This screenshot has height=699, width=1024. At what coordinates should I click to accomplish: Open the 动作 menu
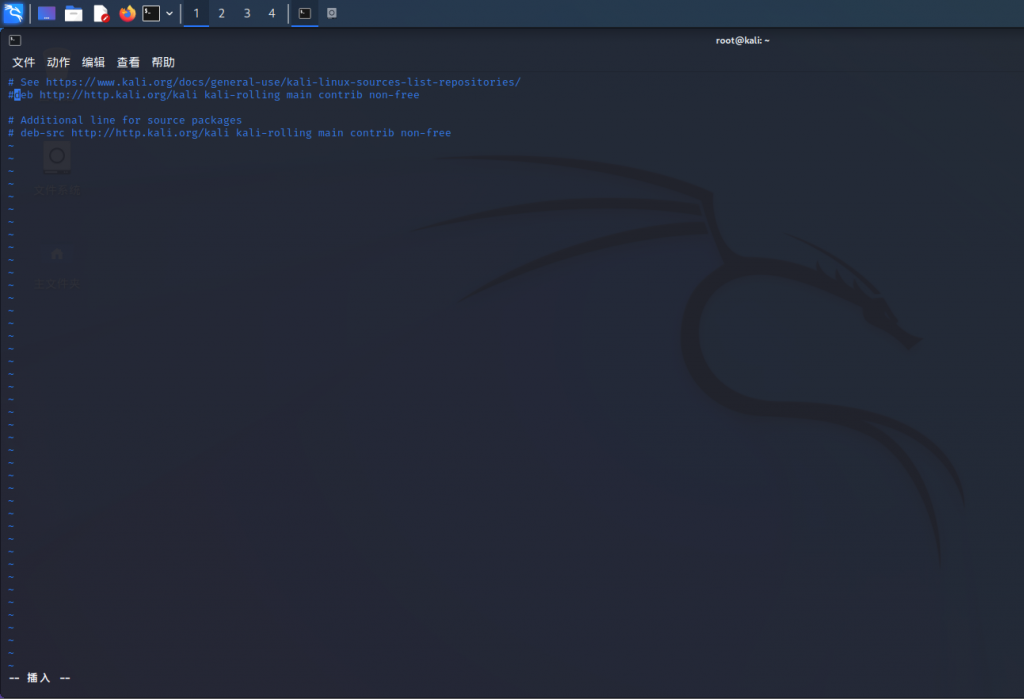pos(58,62)
